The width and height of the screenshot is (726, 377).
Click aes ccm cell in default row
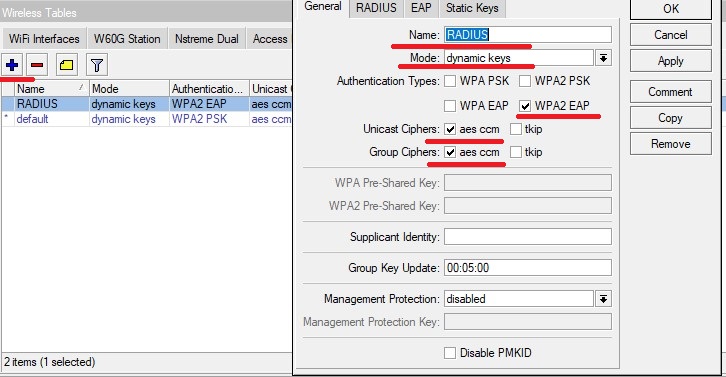tap(271, 119)
